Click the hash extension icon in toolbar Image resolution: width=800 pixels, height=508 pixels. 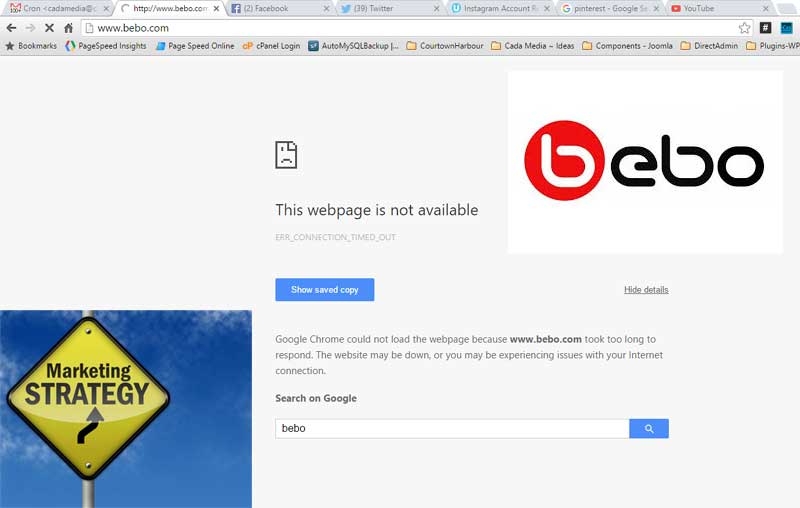pyautogui.click(x=766, y=28)
